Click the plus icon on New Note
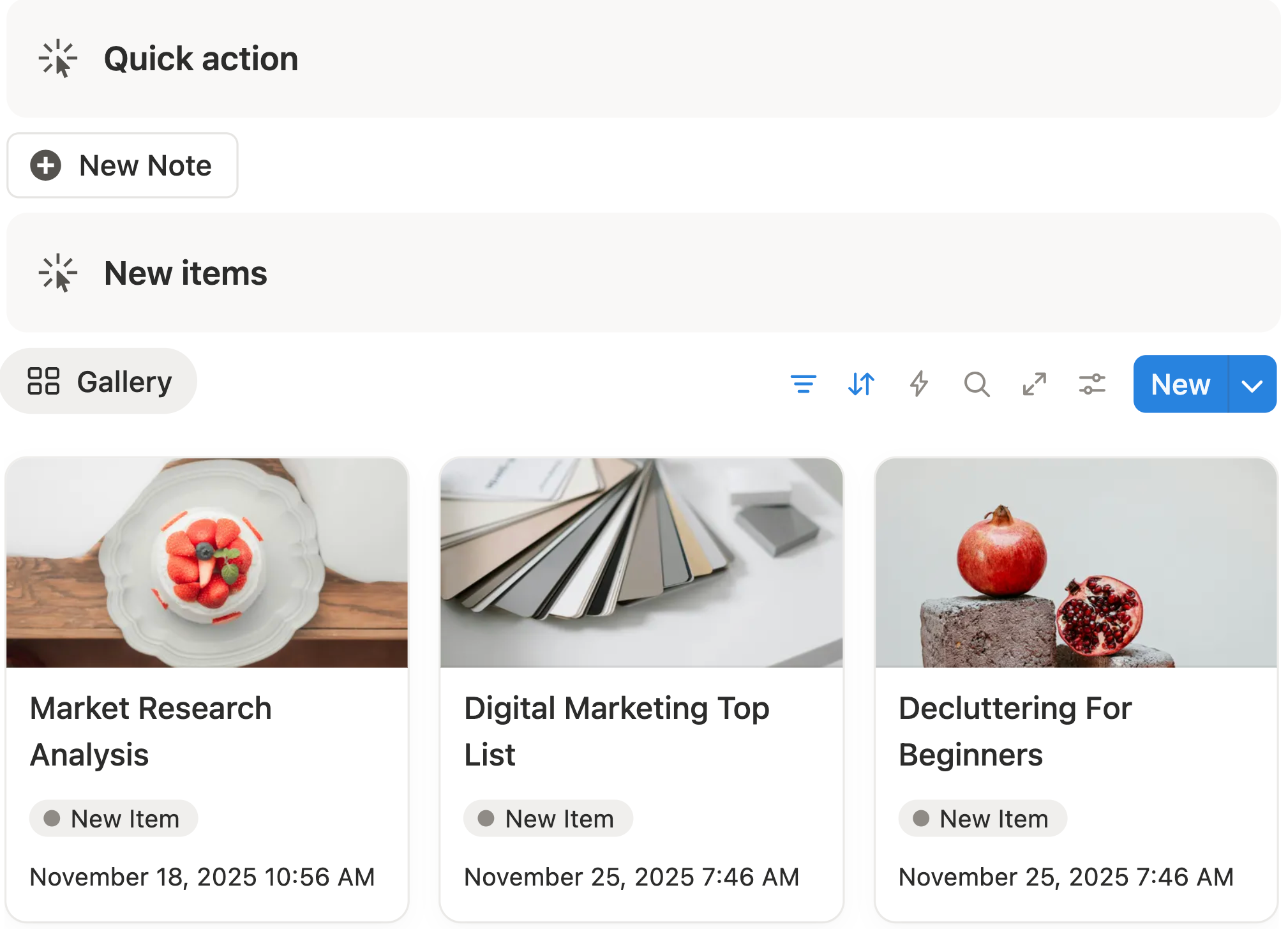 (46, 165)
